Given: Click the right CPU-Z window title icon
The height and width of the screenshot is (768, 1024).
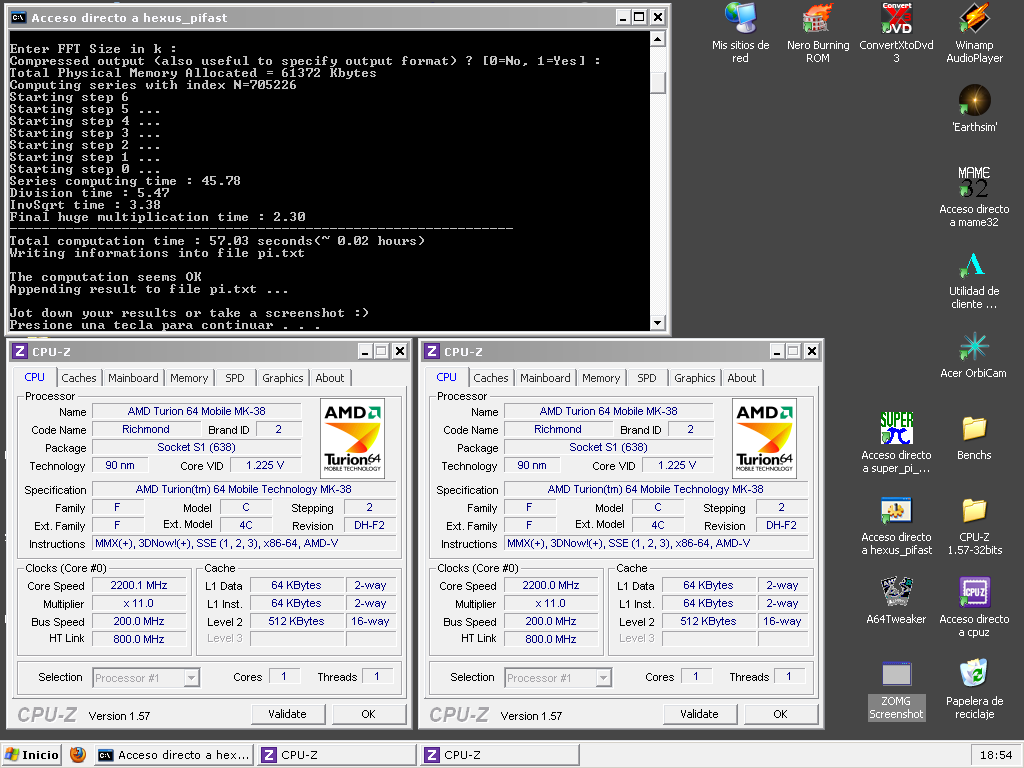Looking at the screenshot, I should tap(432, 351).
